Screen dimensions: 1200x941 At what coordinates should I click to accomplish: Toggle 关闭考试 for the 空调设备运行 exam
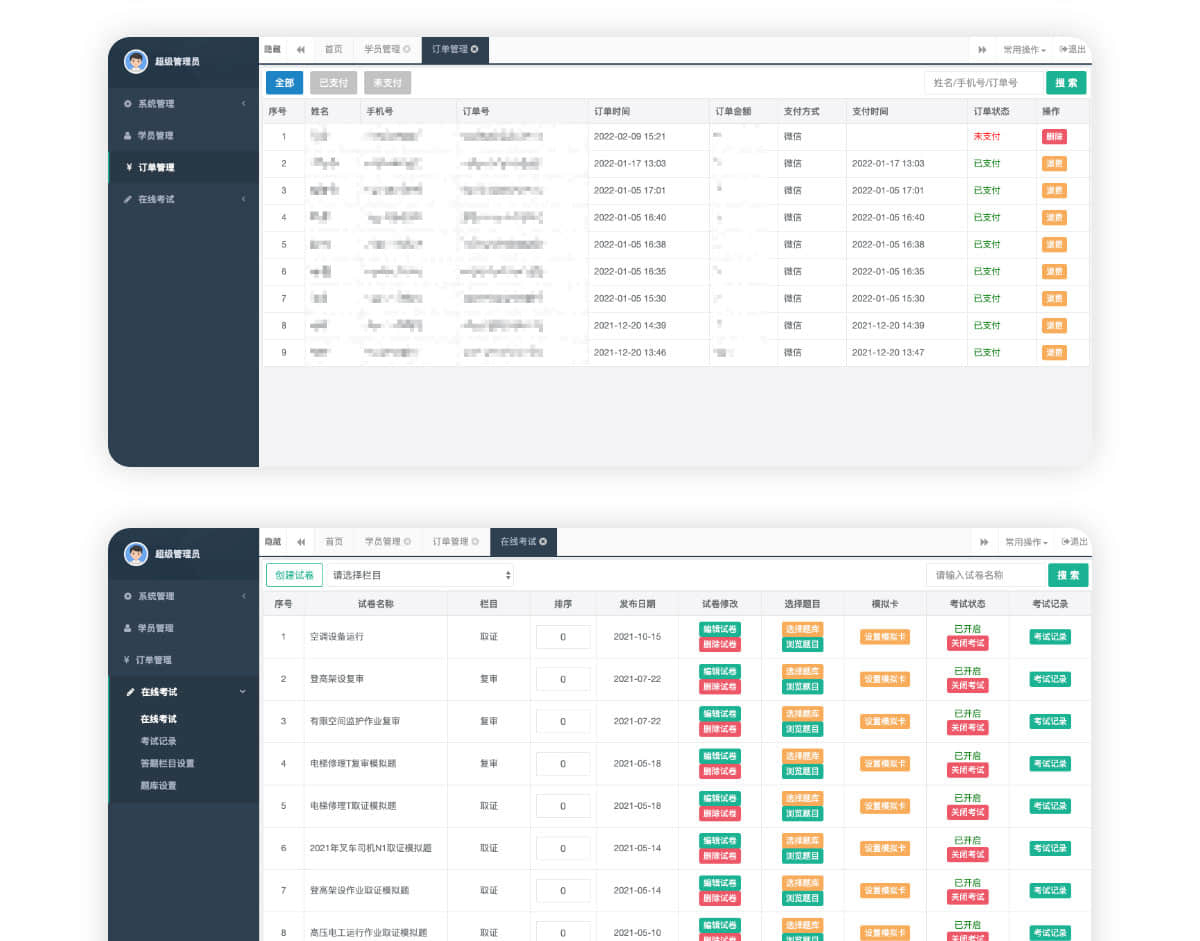click(x=967, y=644)
